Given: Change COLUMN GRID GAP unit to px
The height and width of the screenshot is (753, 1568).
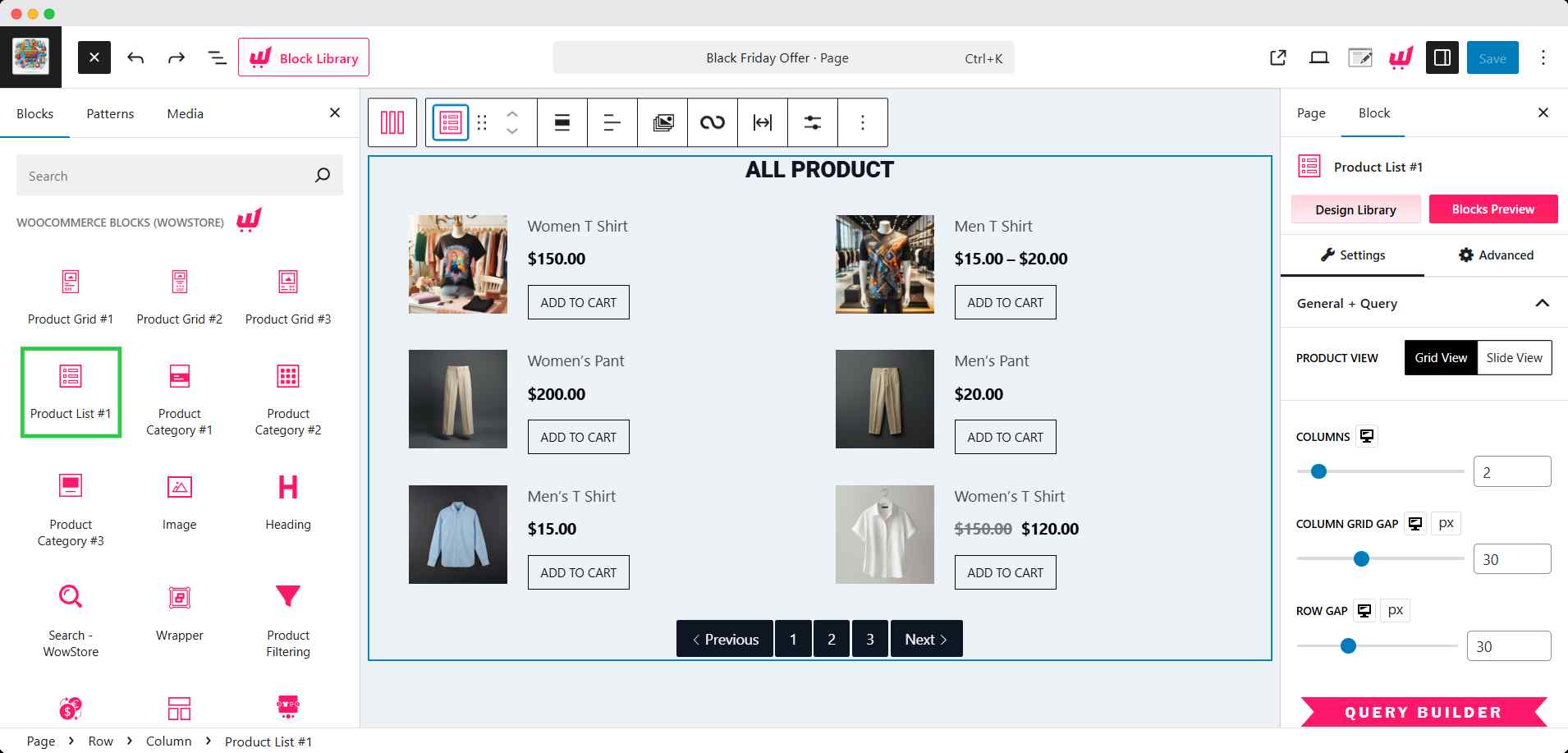Looking at the screenshot, I should pyautogui.click(x=1447, y=523).
